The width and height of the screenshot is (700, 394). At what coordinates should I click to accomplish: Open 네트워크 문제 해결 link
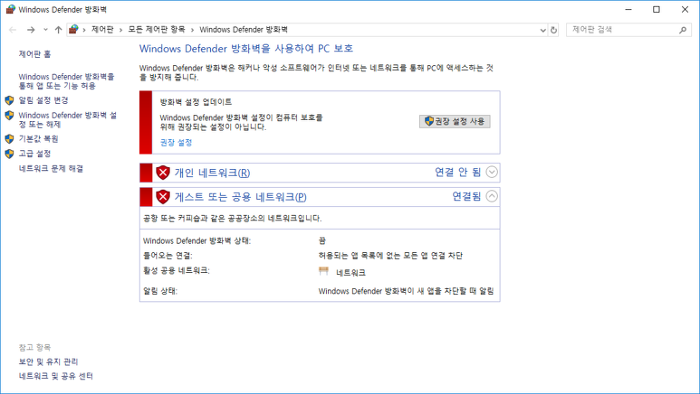51,168
